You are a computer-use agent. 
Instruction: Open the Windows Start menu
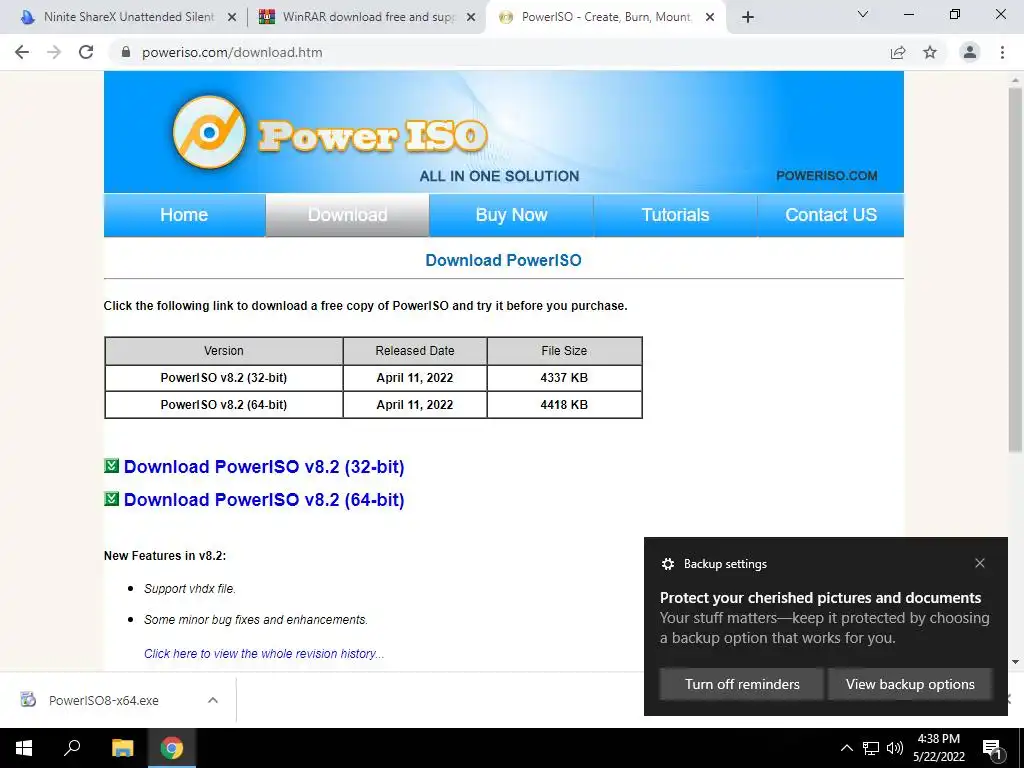pos(24,748)
